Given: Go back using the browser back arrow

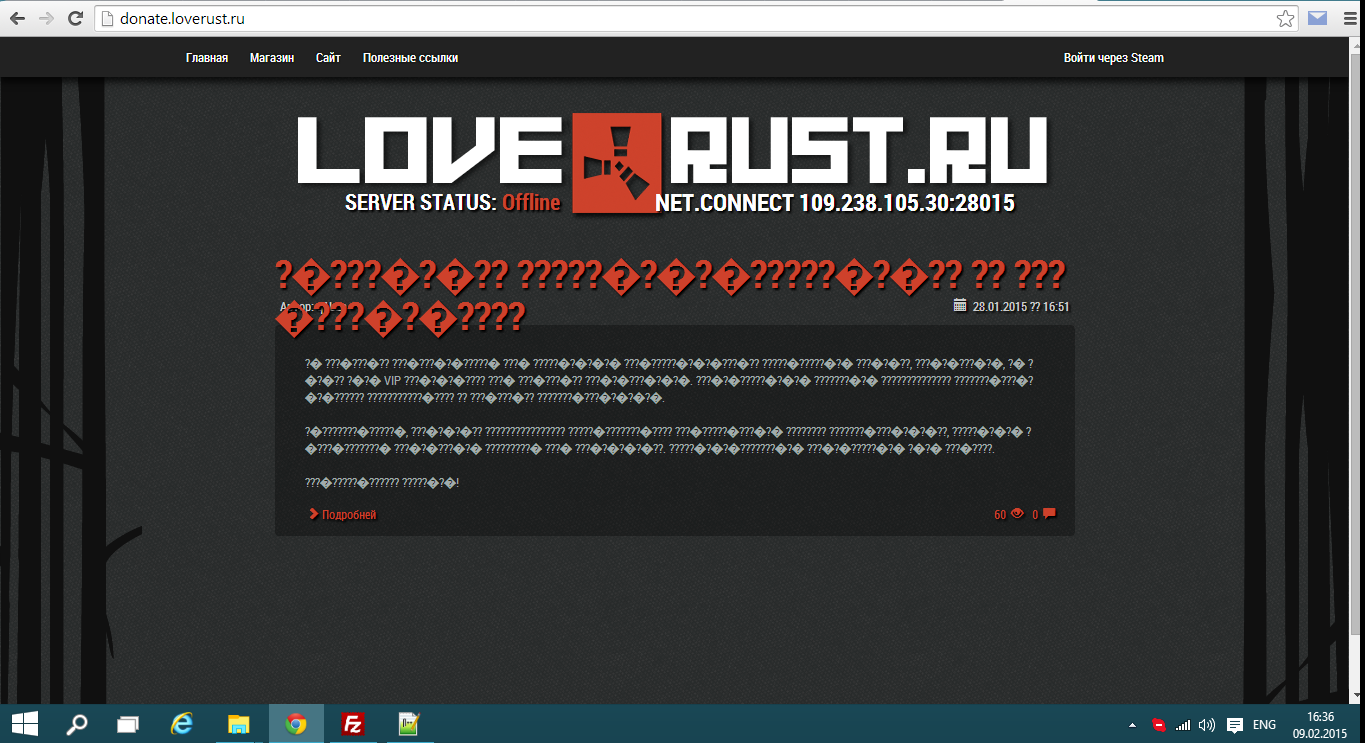Looking at the screenshot, I should coord(17,18).
